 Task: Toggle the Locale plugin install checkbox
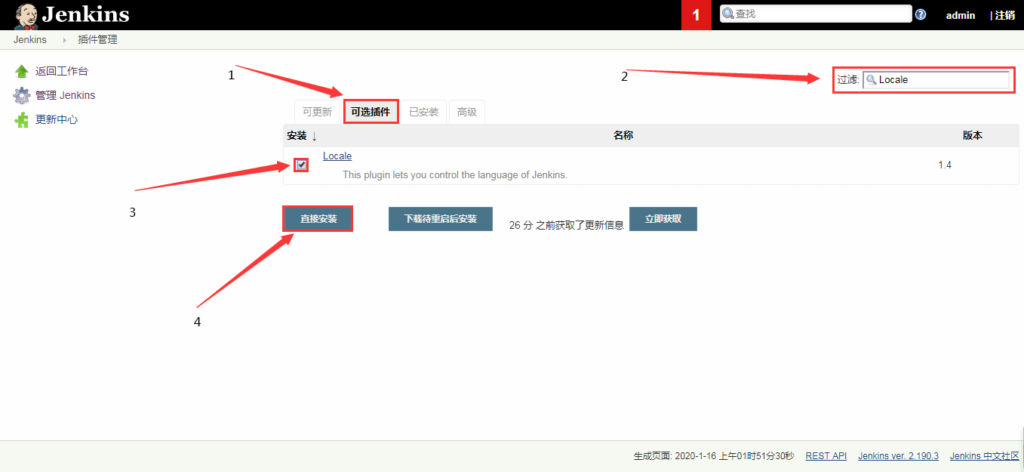(x=301, y=165)
